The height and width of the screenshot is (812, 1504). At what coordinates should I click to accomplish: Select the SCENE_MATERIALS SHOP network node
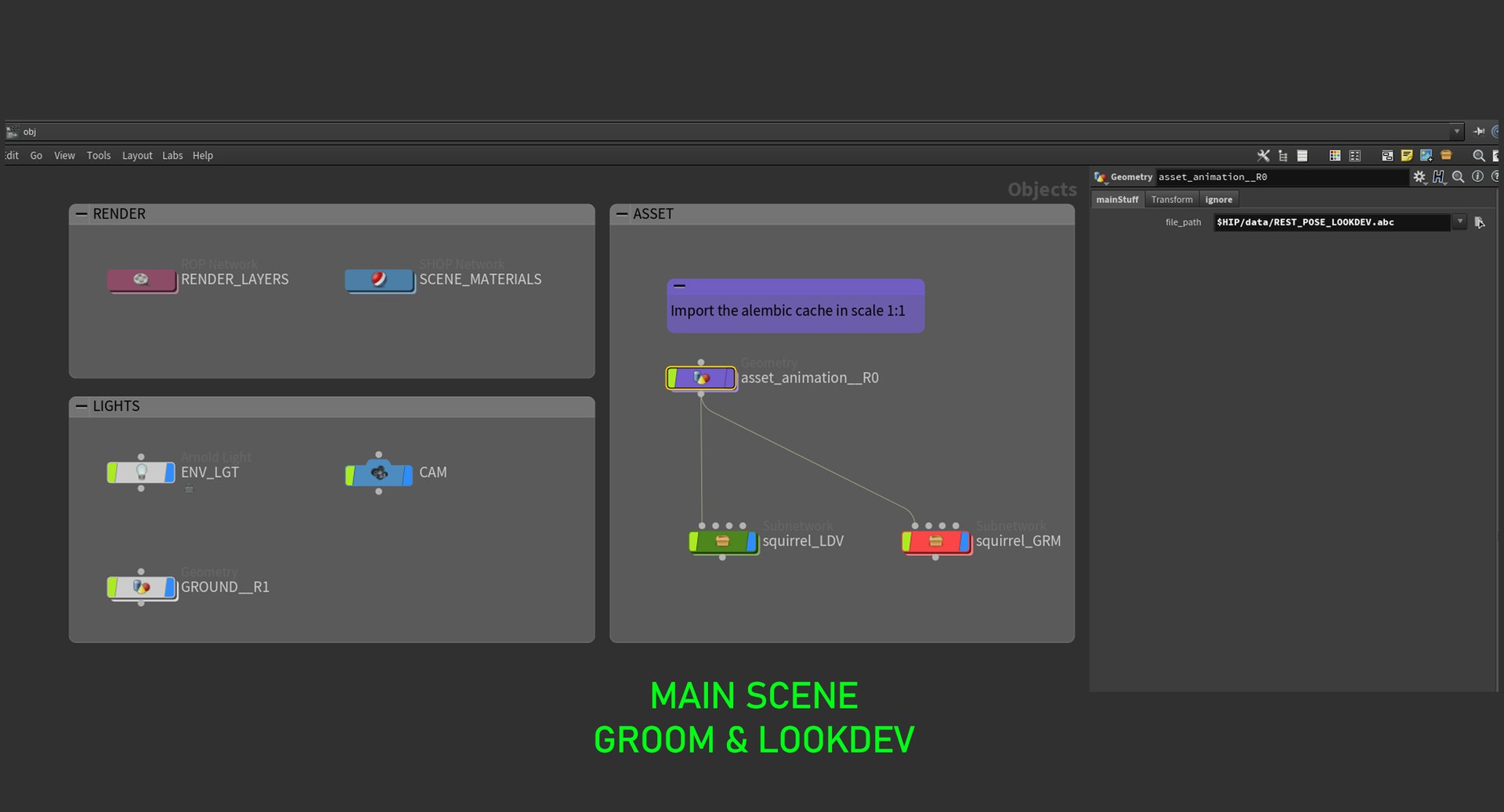(379, 280)
